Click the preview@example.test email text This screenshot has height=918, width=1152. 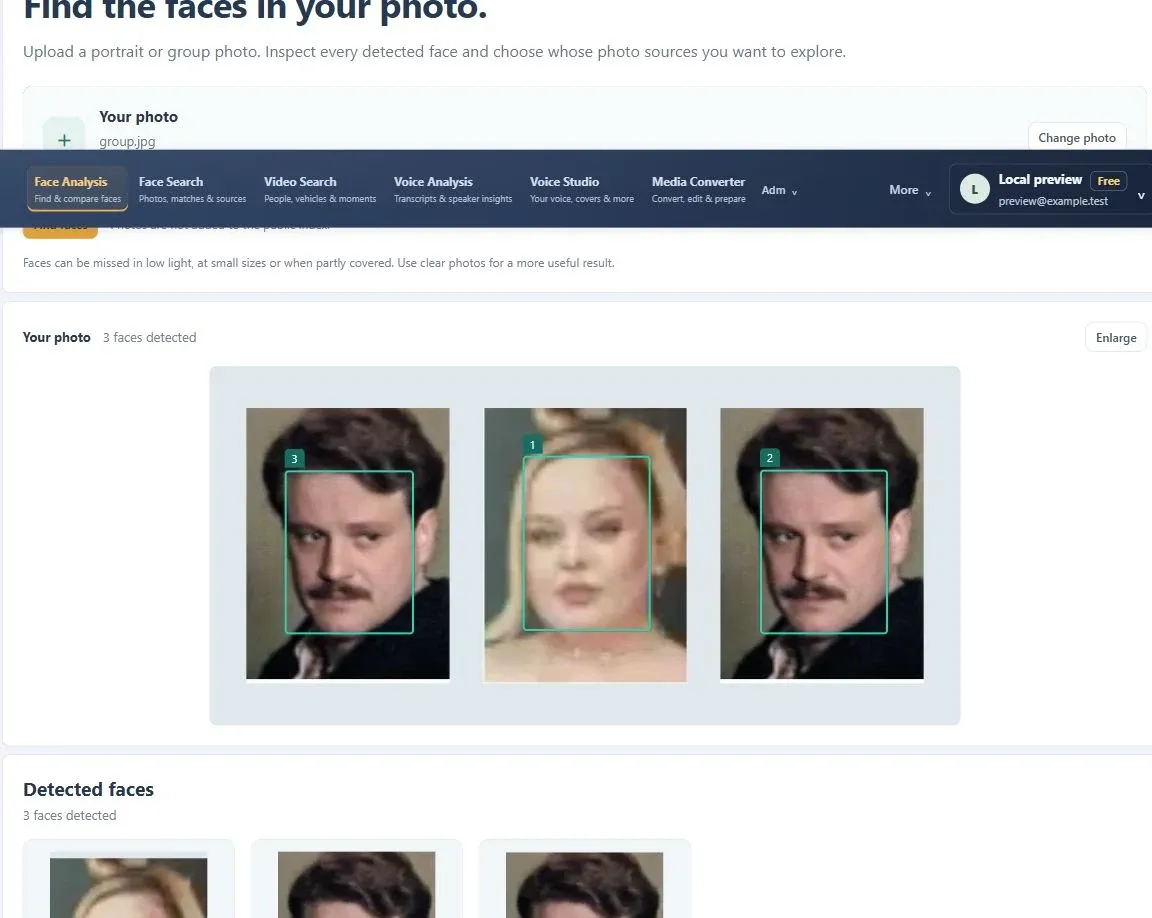[1053, 201]
